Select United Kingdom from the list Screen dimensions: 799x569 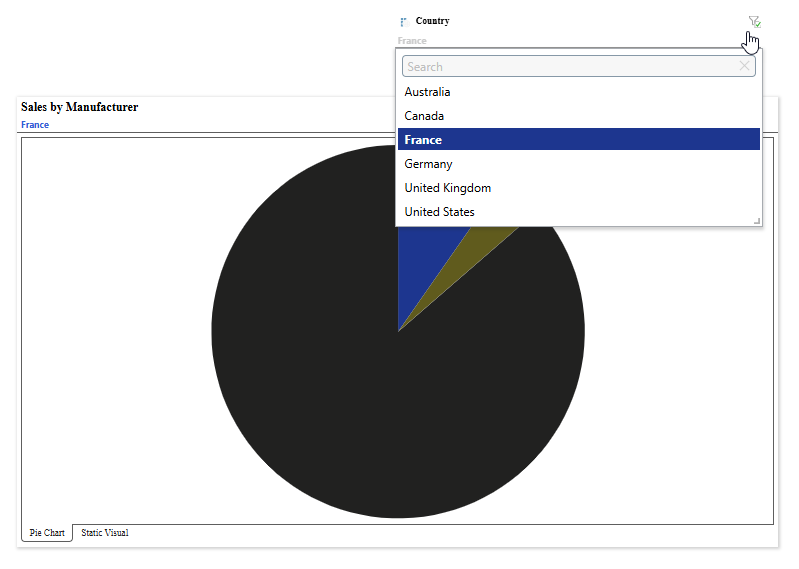[x=578, y=187]
